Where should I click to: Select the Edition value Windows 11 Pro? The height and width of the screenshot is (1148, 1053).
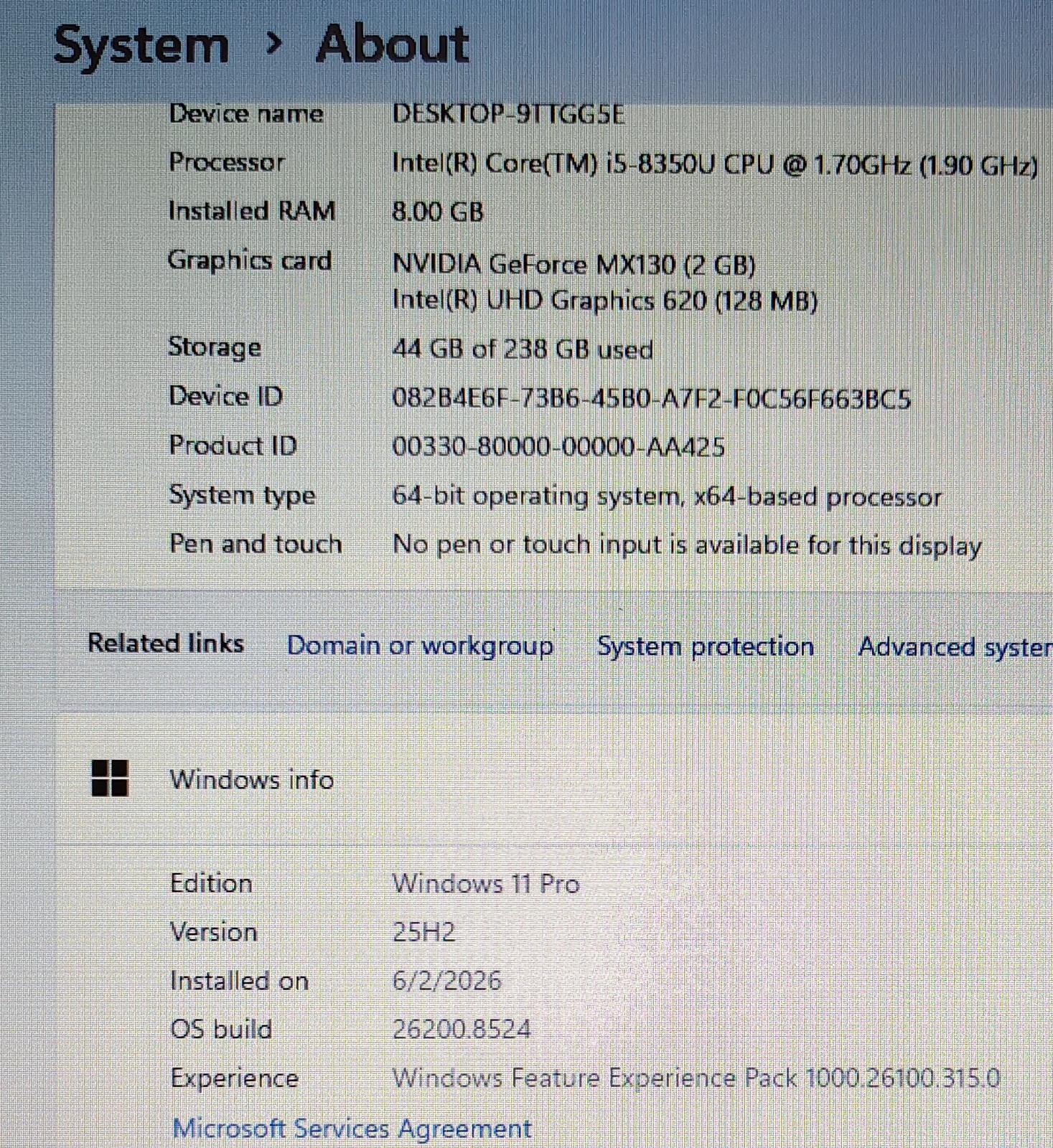pos(486,883)
